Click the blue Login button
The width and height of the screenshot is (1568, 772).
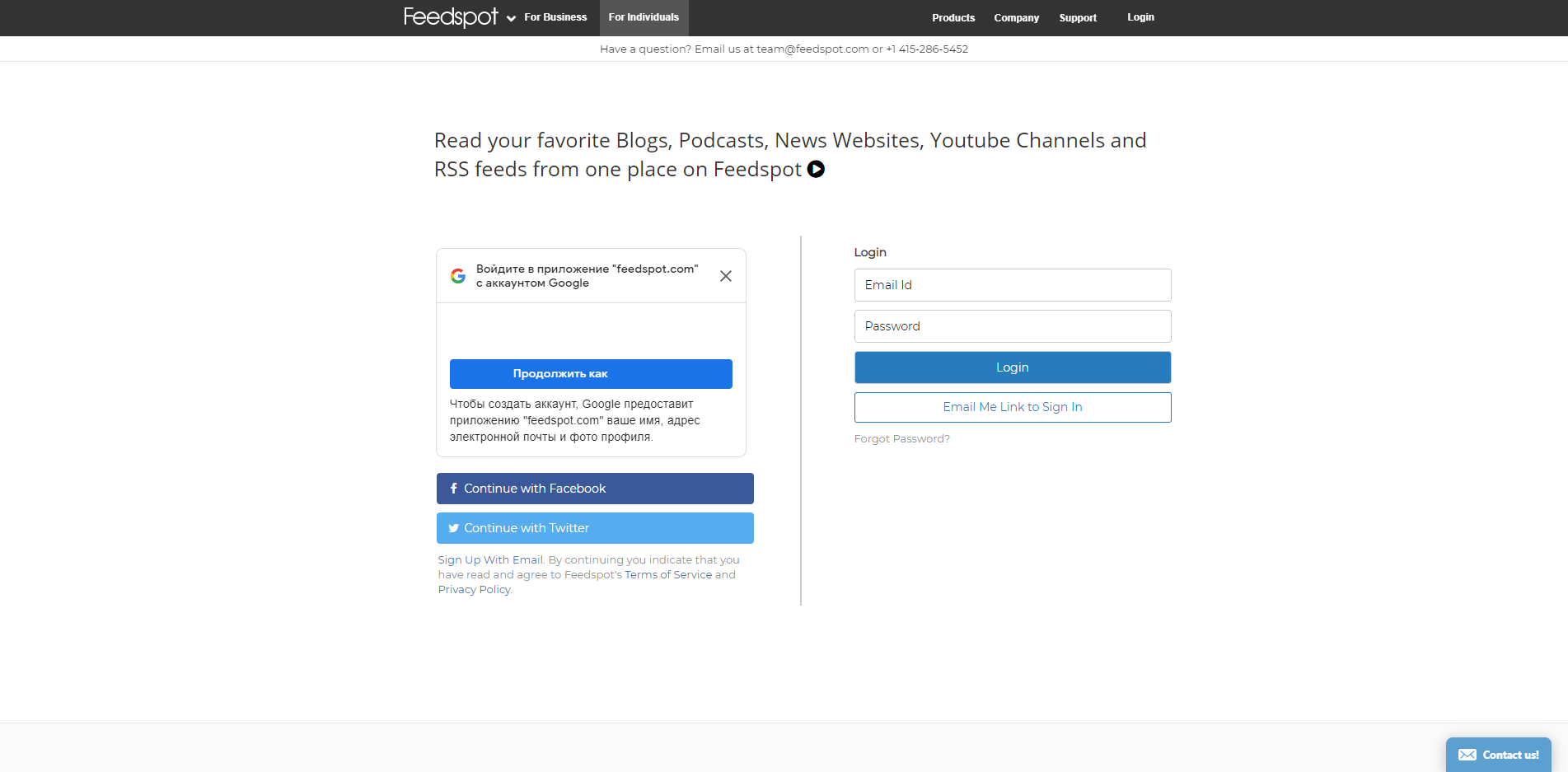(x=1013, y=367)
